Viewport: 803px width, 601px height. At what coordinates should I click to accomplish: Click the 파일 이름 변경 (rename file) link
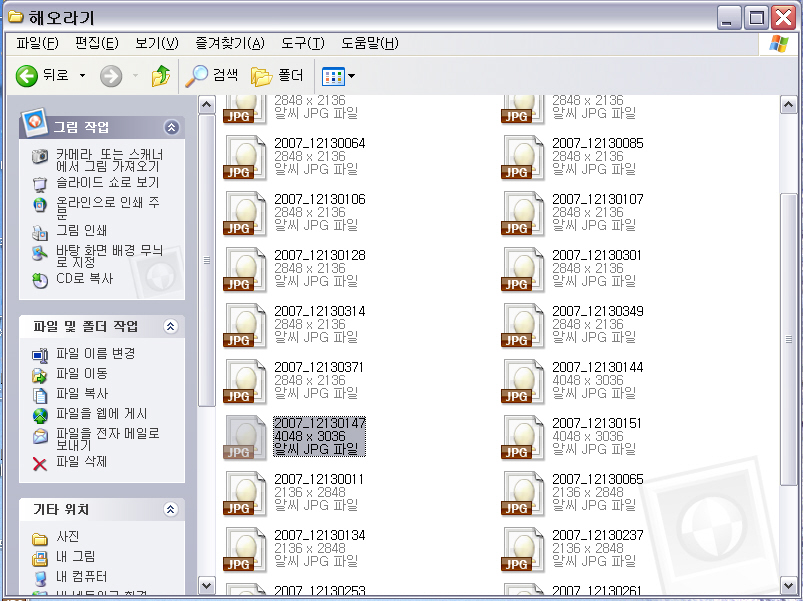point(95,354)
